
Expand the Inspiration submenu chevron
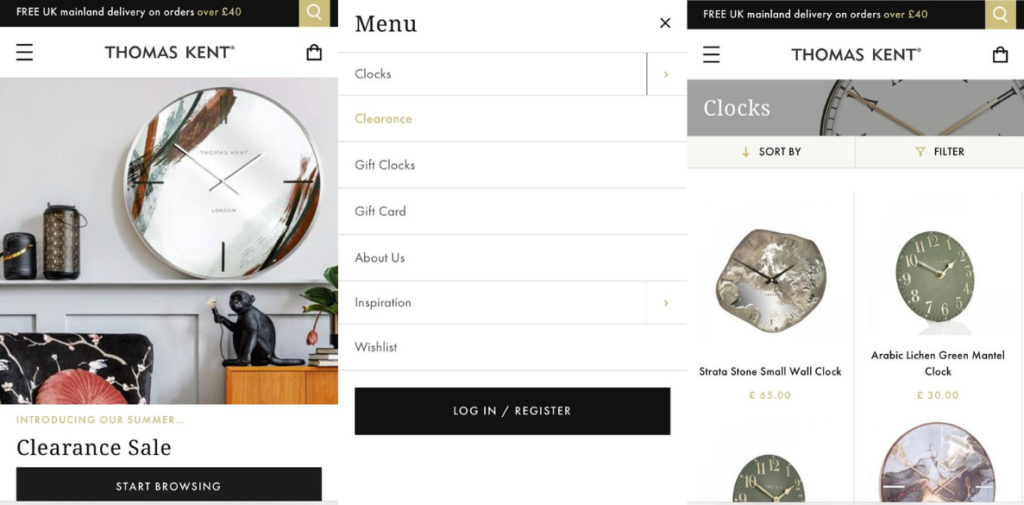[x=666, y=303]
